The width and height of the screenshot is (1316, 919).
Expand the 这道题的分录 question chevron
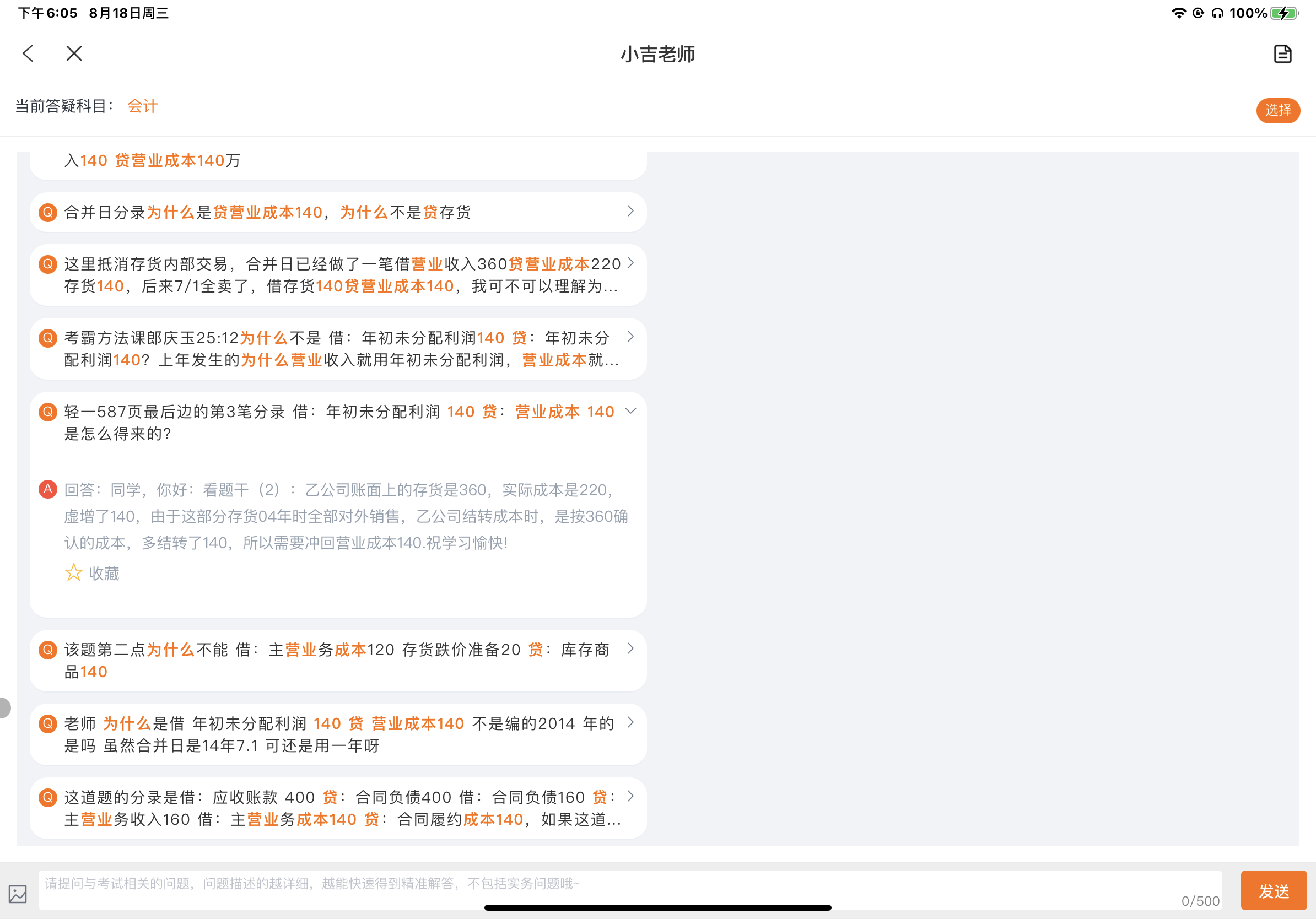tap(630, 796)
